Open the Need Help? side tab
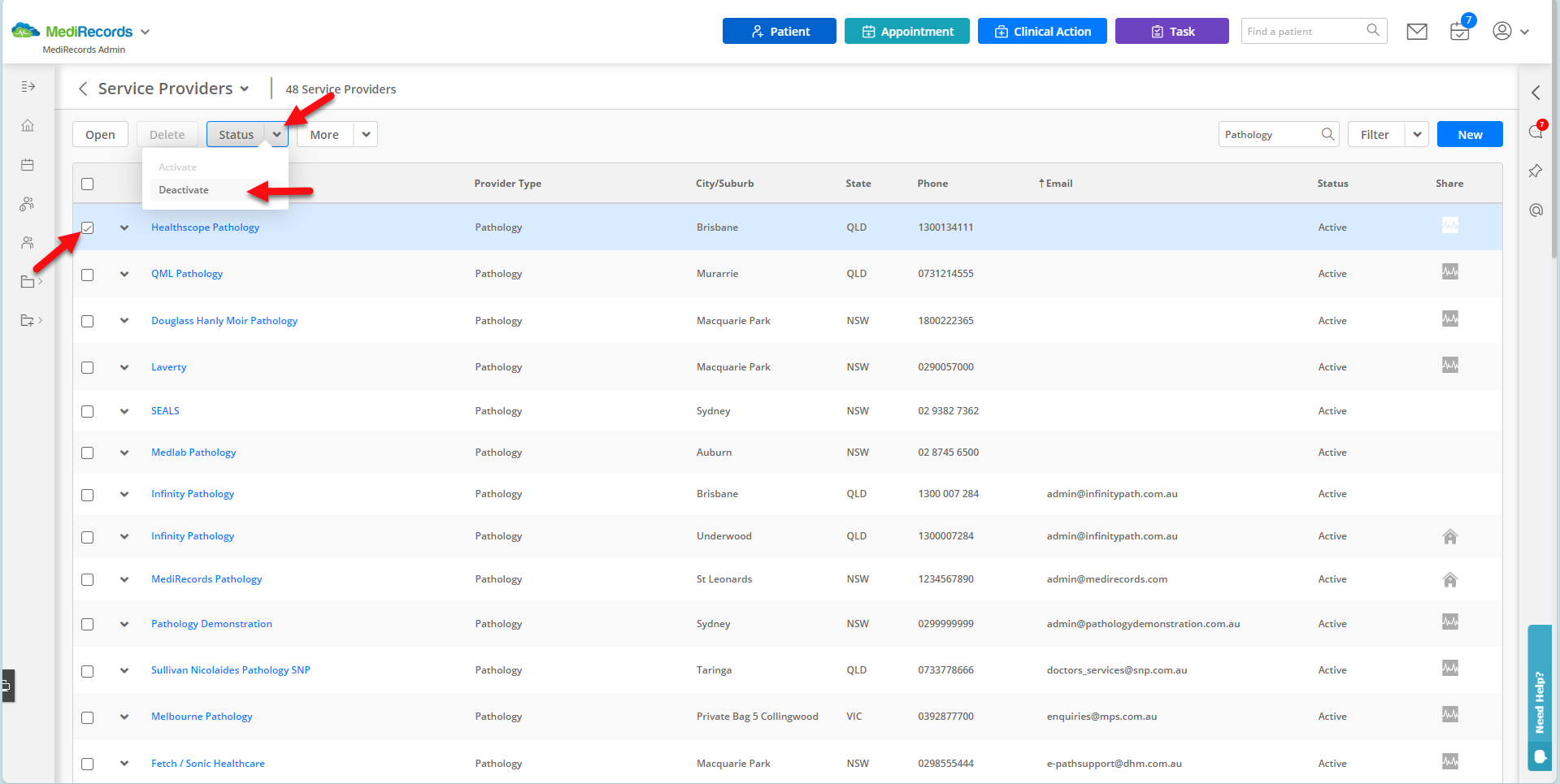The height and width of the screenshot is (784, 1560). 1540,697
